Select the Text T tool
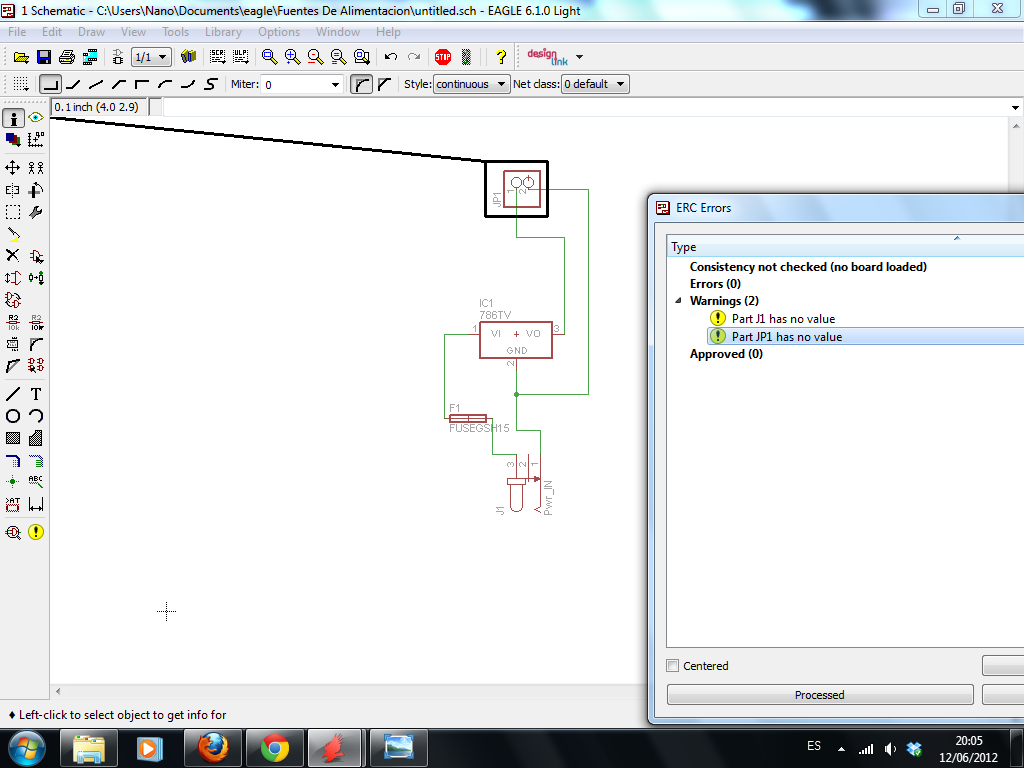The width and height of the screenshot is (1024, 768). pyautogui.click(x=36, y=394)
